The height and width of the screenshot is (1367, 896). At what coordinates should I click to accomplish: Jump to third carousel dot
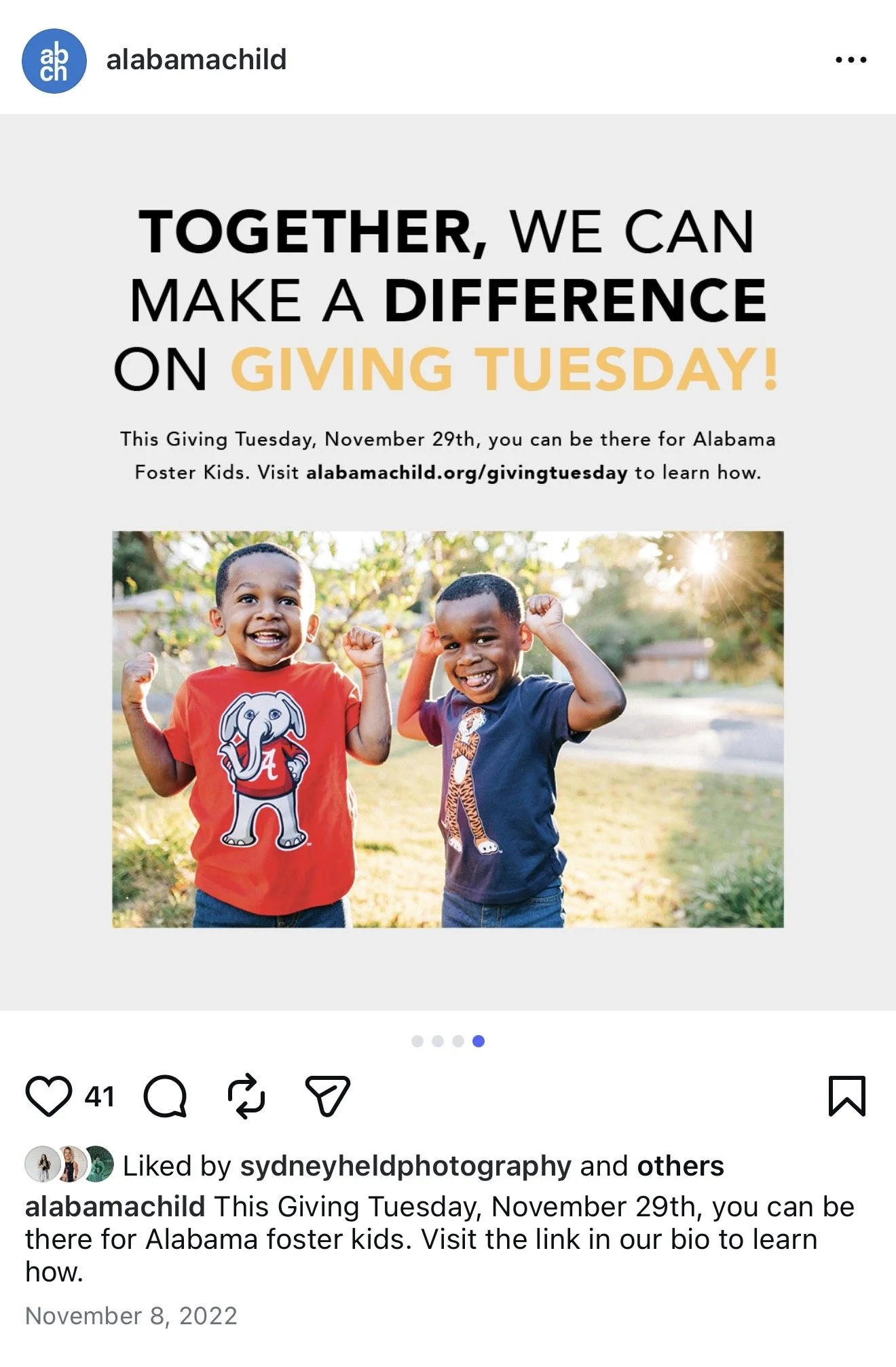click(458, 1041)
